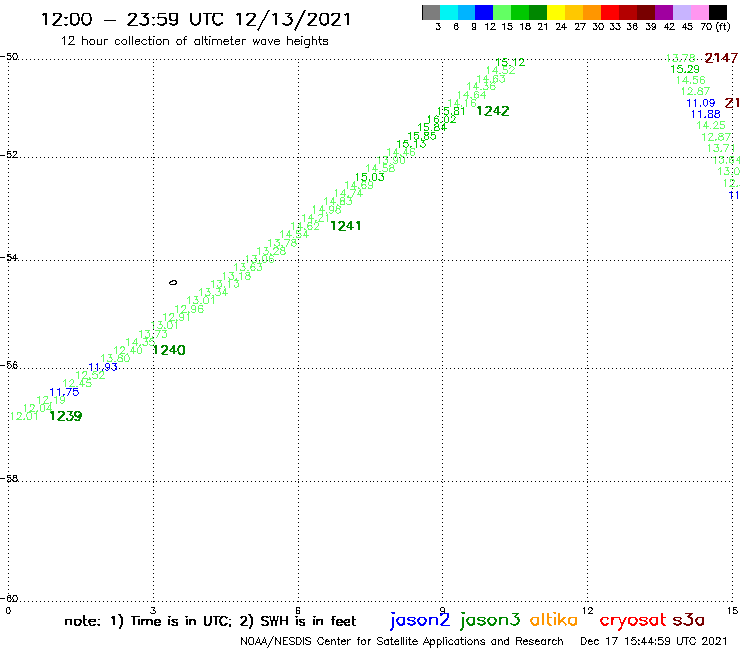
Task: Click the black legend swatch
Action: tap(717, 12)
